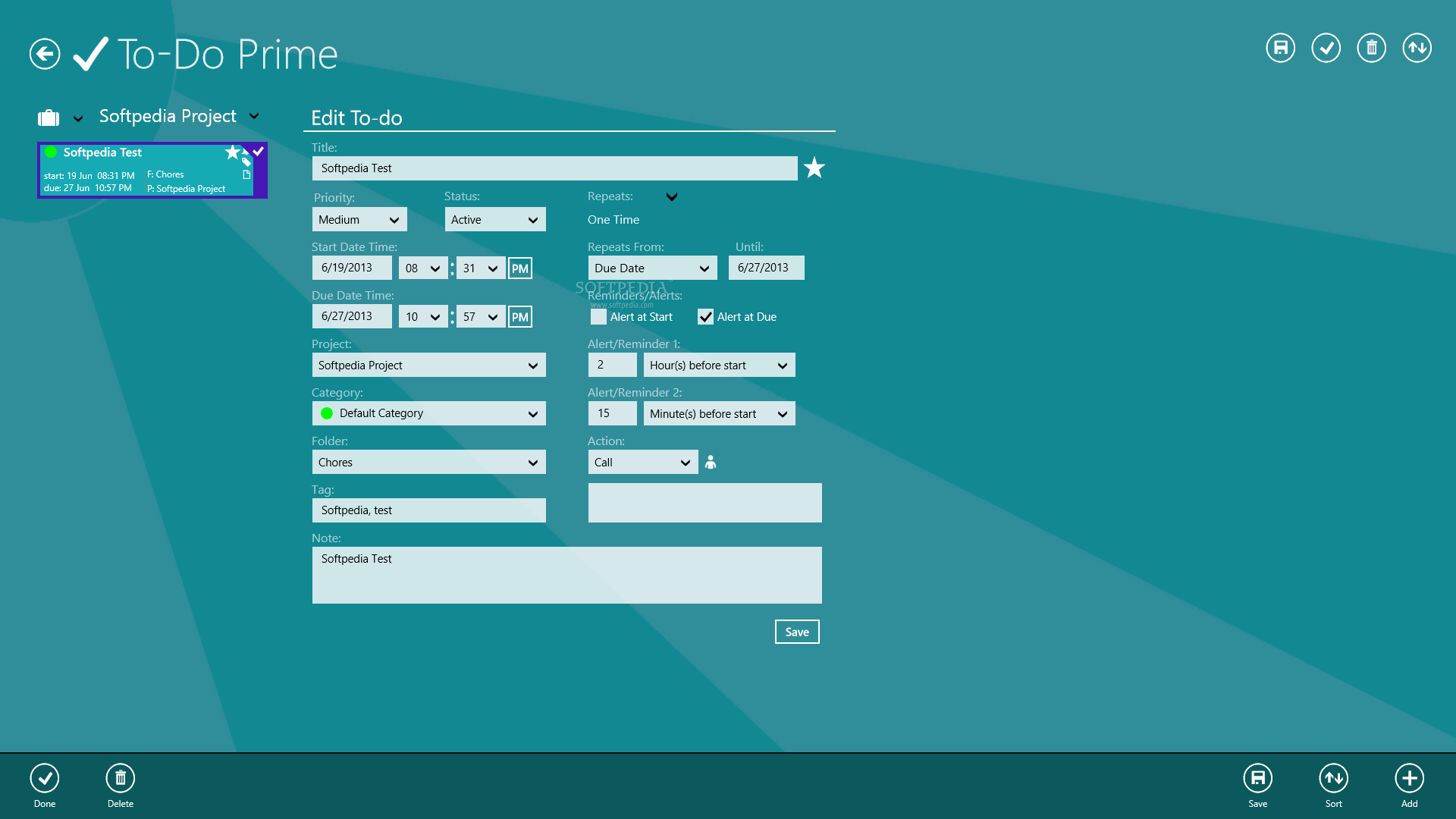Viewport: 1456px width, 819px height.
Task: Open the Status dropdown showing Active
Action: click(x=495, y=220)
